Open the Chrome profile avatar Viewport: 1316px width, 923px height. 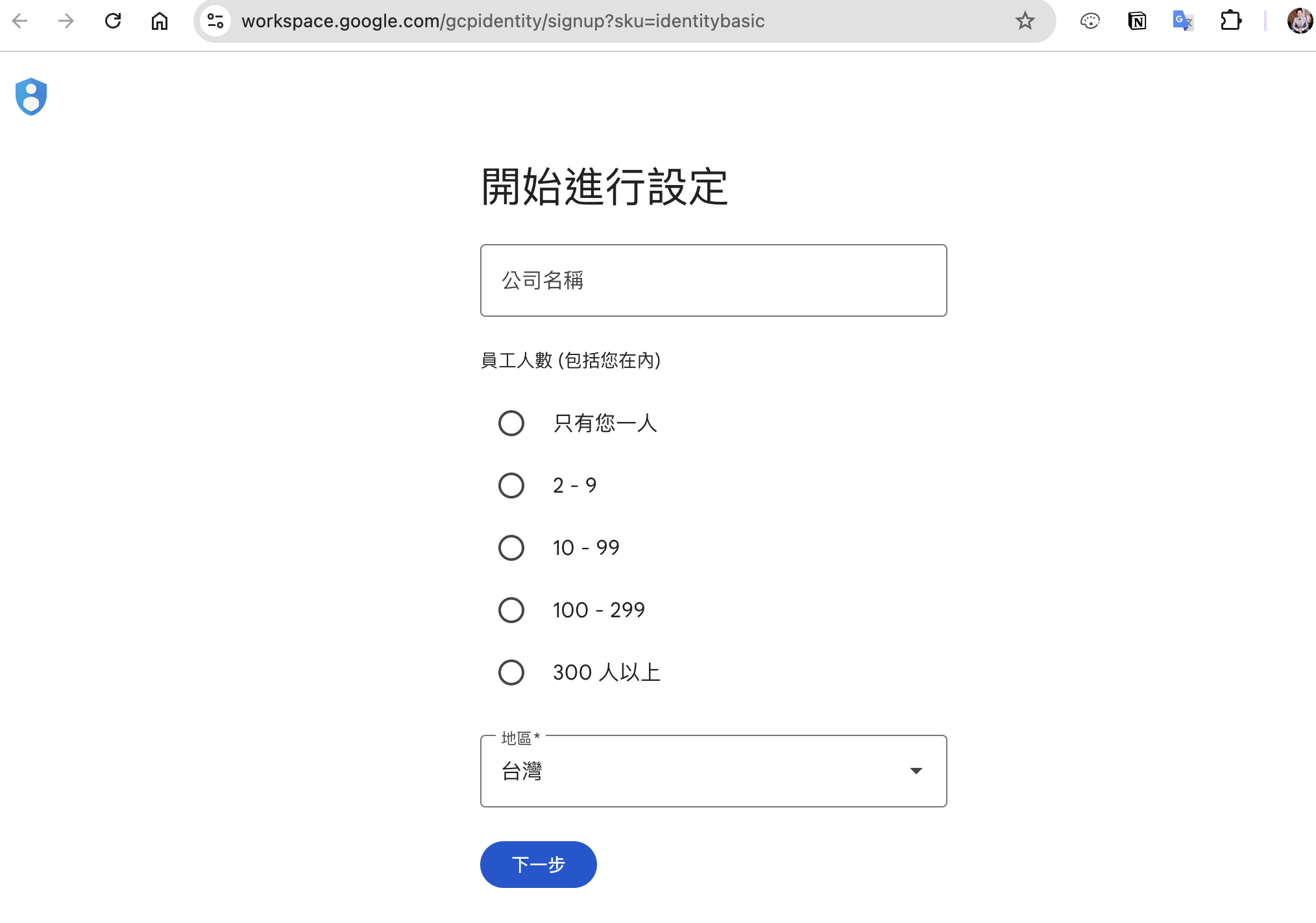tap(1300, 21)
